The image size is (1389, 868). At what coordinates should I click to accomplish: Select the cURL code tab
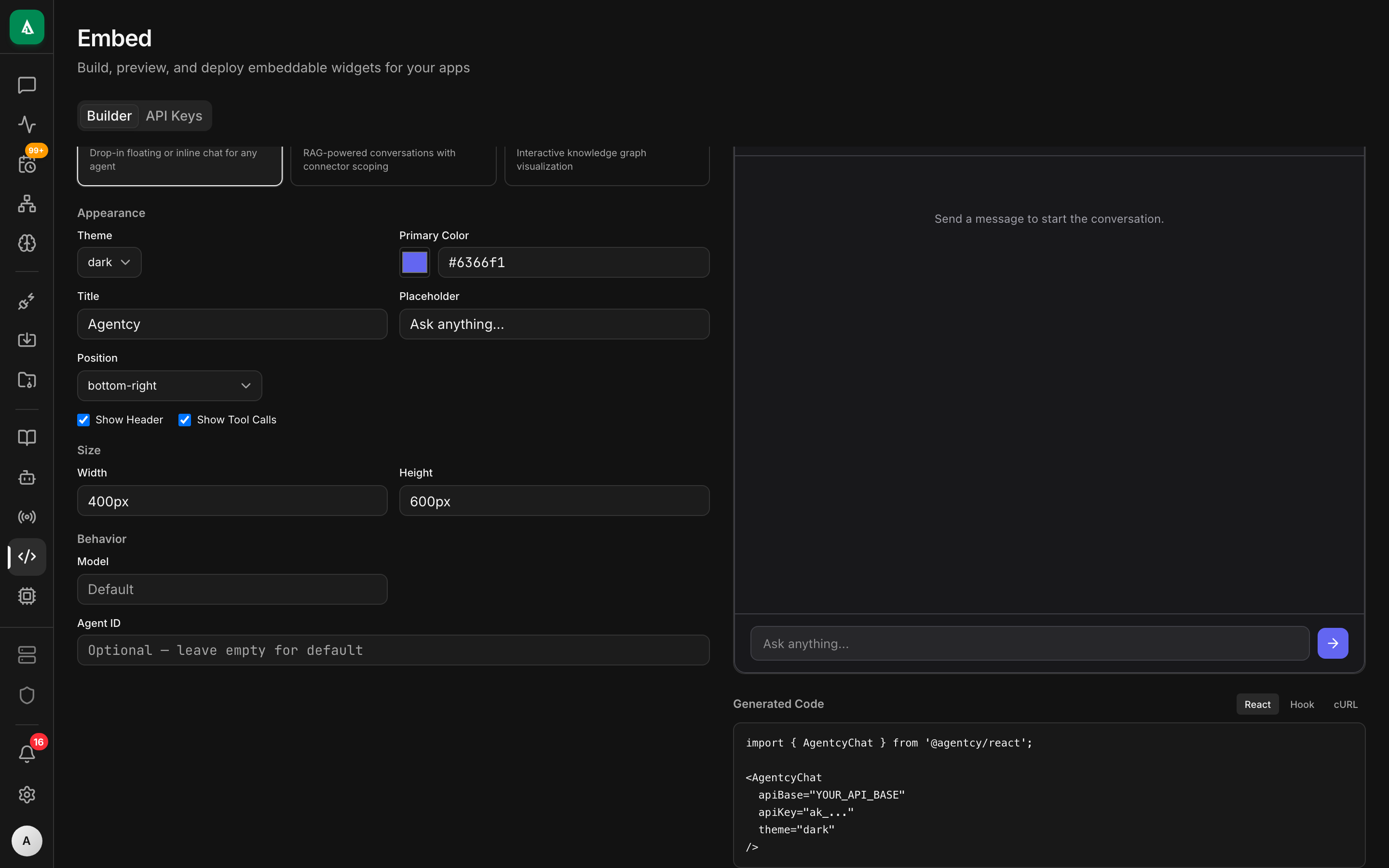(x=1345, y=704)
